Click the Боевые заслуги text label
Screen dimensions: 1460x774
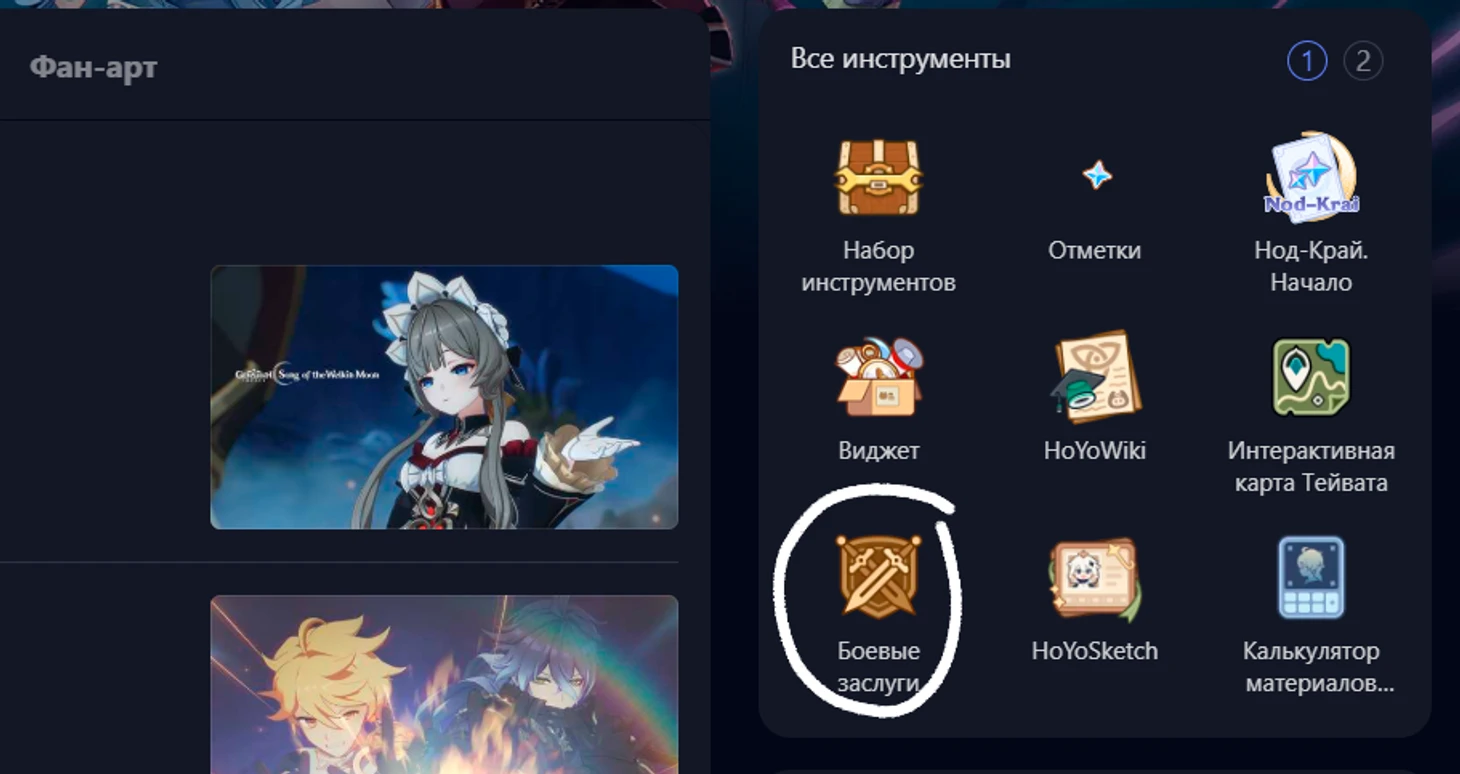878,667
